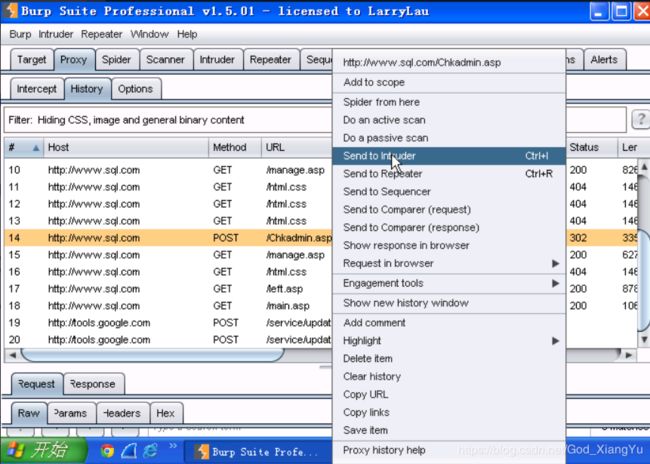Open the Repeater menu in menu bar
650x464 pixels.
pos(102,34)
